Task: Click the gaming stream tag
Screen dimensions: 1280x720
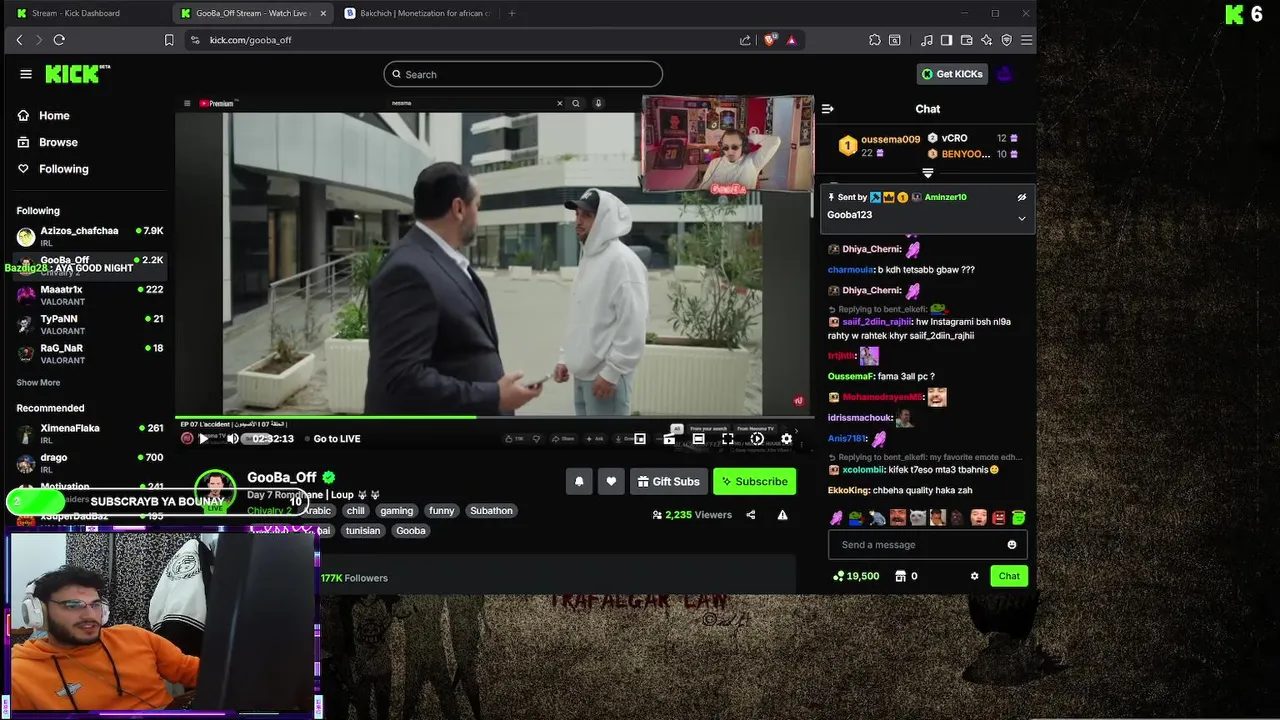Action: click(x=396, y=511)
